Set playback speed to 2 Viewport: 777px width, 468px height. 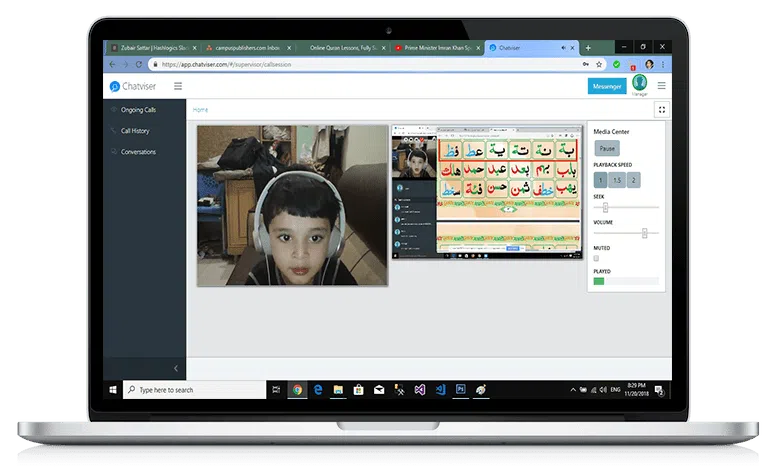click(634, 180)
